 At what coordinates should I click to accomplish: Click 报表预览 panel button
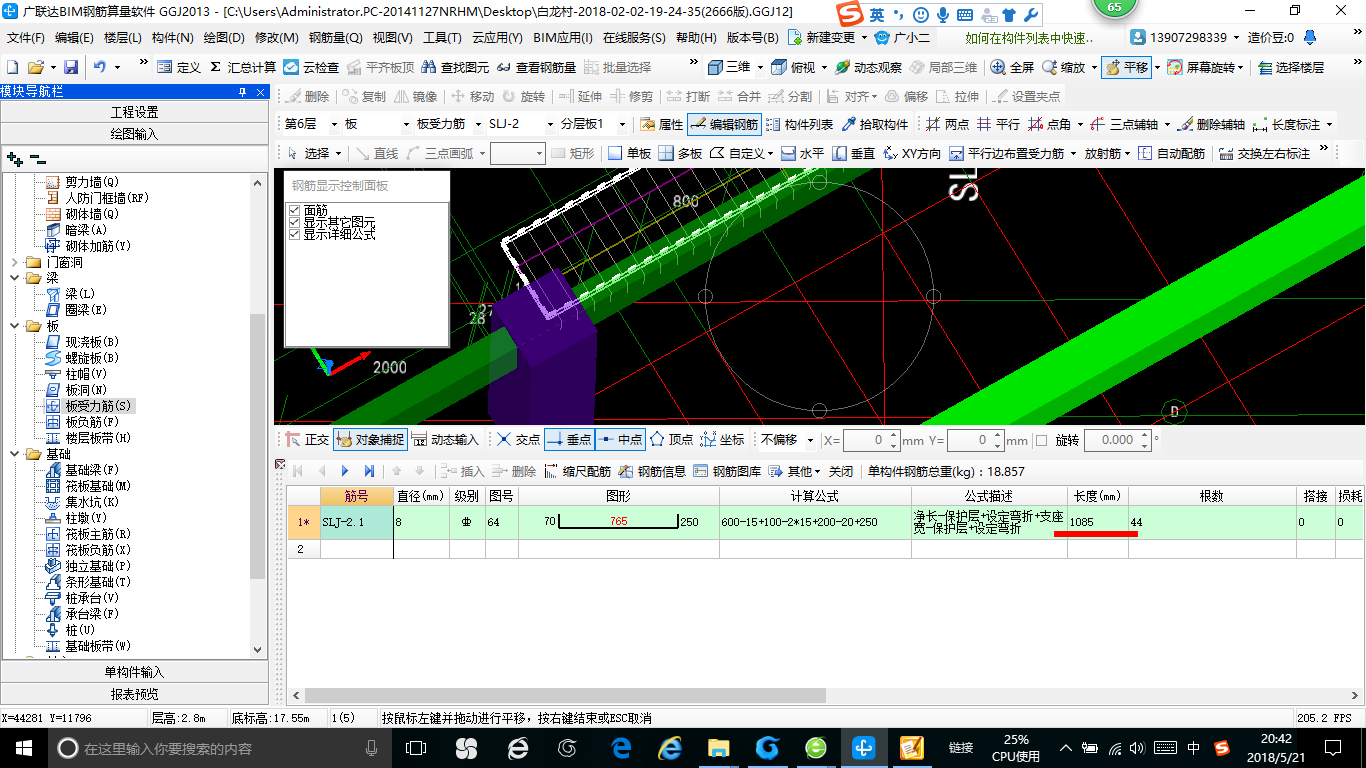(x=134, y=694)
